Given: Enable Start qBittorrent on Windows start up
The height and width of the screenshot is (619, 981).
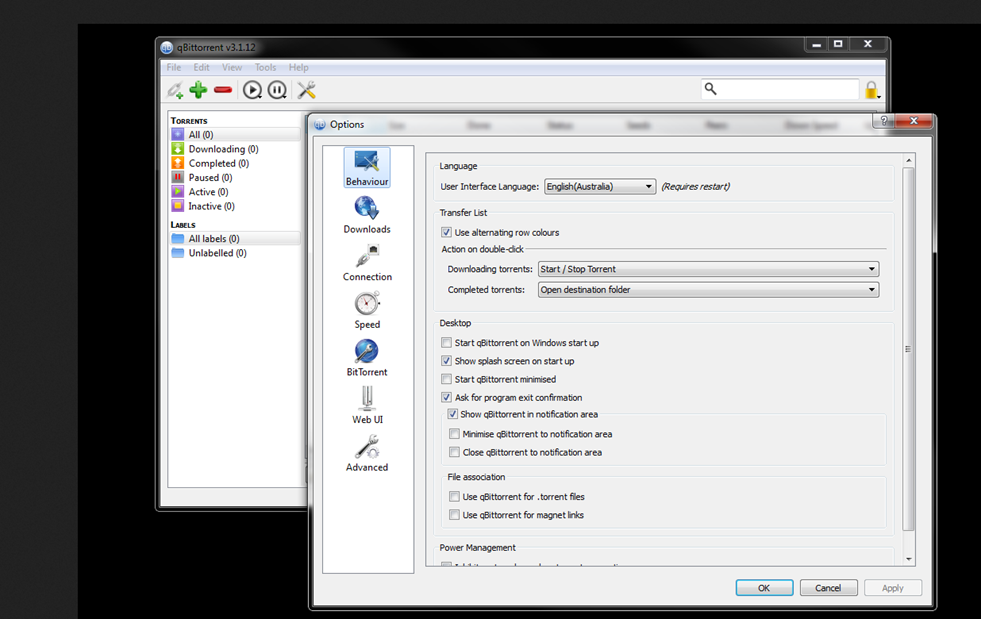Looking at the screenshot, I should (x=446, y=342).
